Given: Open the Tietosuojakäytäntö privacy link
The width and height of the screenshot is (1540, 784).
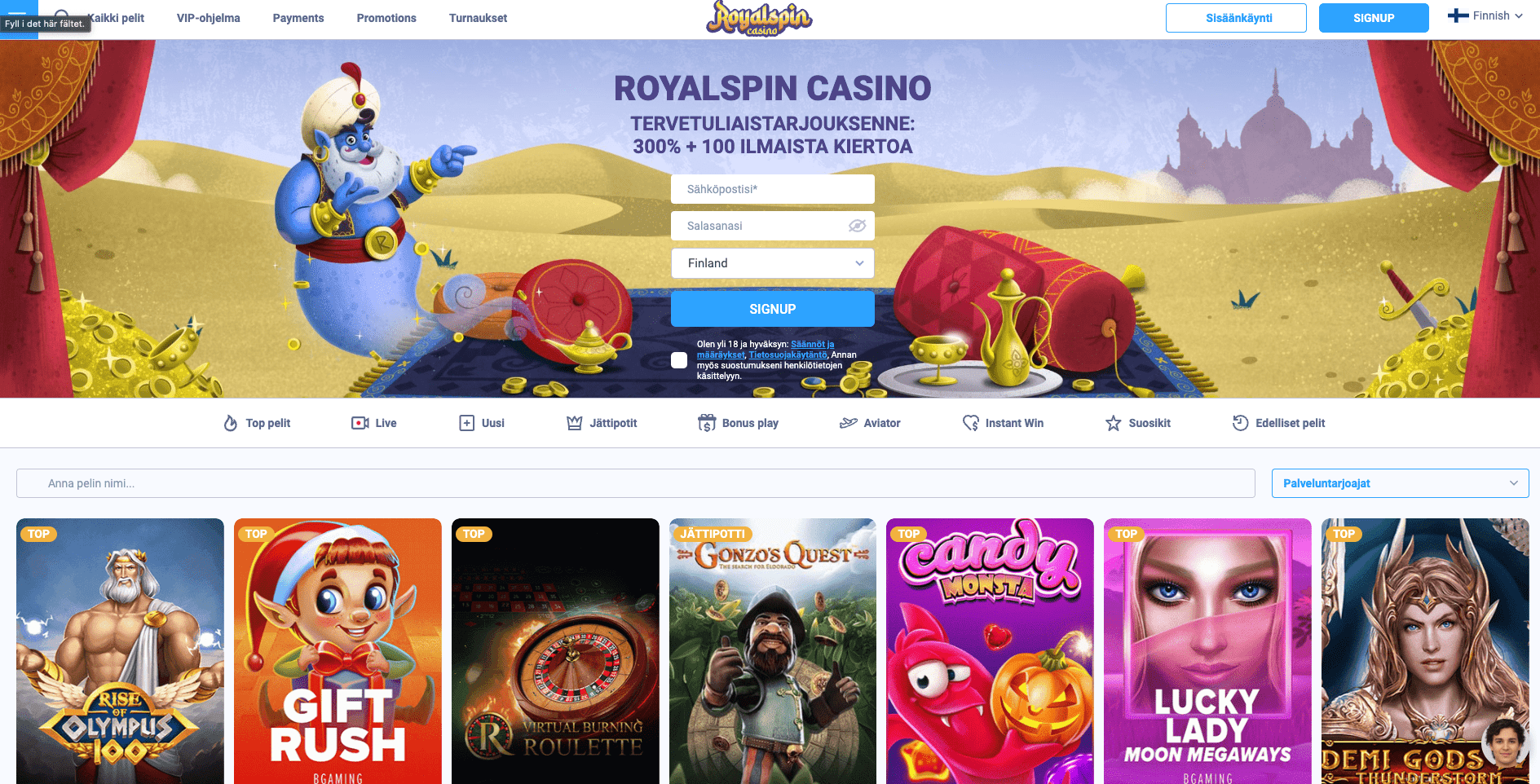Looking at the screenshot, I should pos(788,355).
